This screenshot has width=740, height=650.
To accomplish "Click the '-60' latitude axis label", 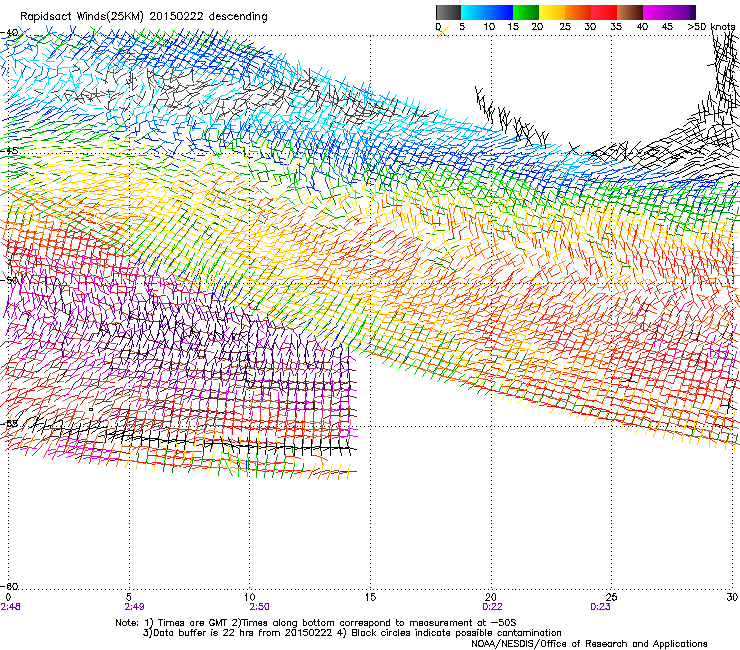I will [x=10, y=586].
